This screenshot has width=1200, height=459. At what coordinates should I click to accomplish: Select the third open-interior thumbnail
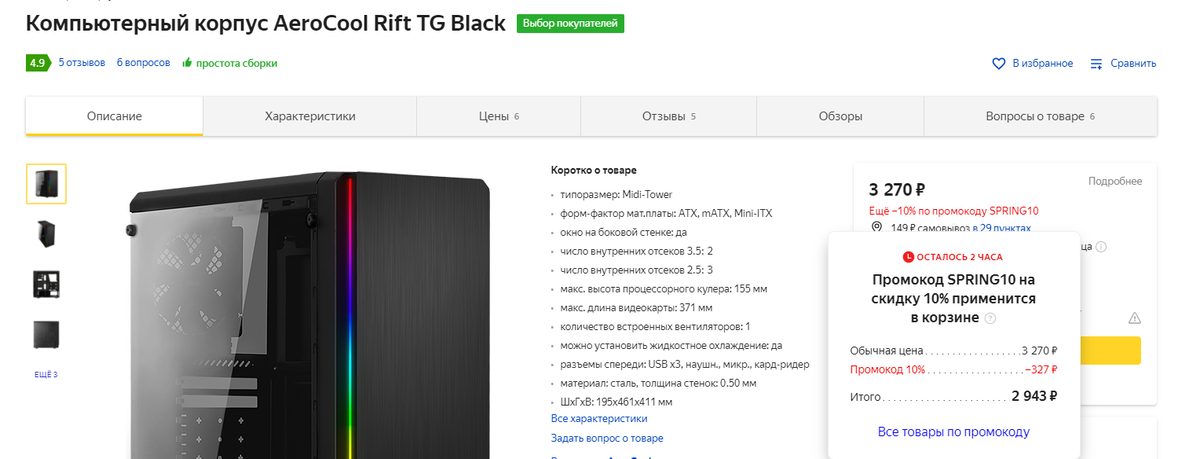click(x=46, y=284)
